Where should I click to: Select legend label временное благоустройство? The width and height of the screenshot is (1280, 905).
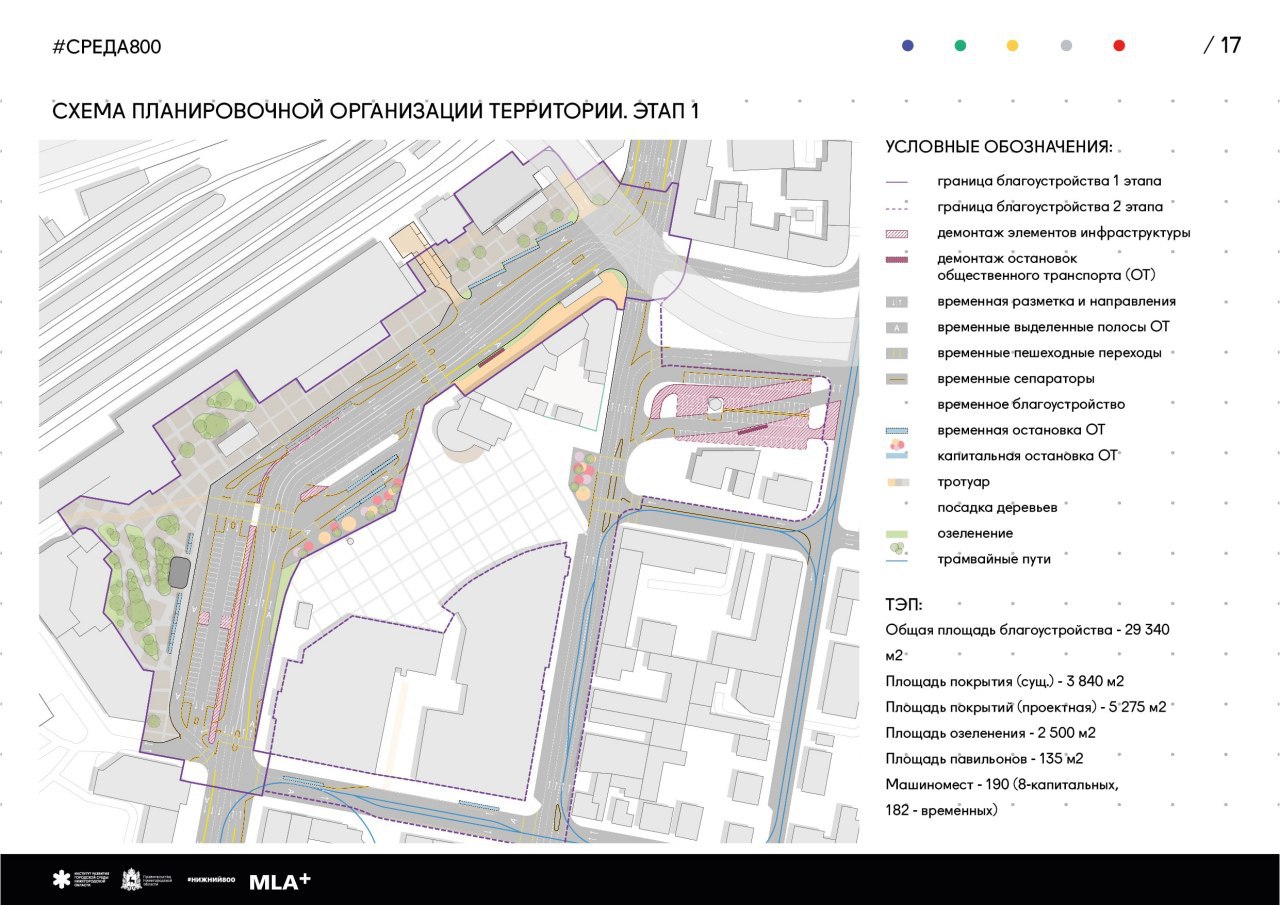coord(1031,405)
